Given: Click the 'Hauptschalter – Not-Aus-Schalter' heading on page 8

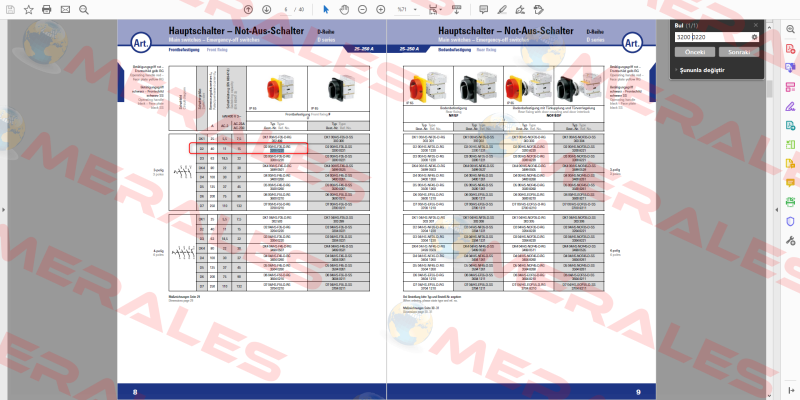Looking at the screenshot, I should pos(236,31).
